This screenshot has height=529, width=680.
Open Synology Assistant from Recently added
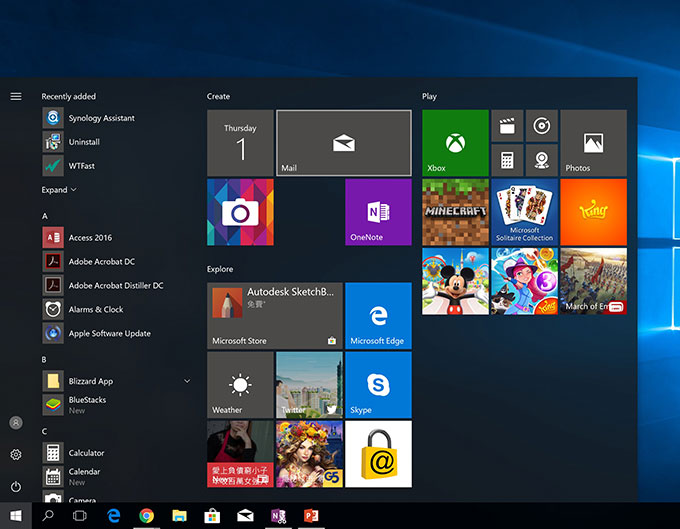pos(116,118)
